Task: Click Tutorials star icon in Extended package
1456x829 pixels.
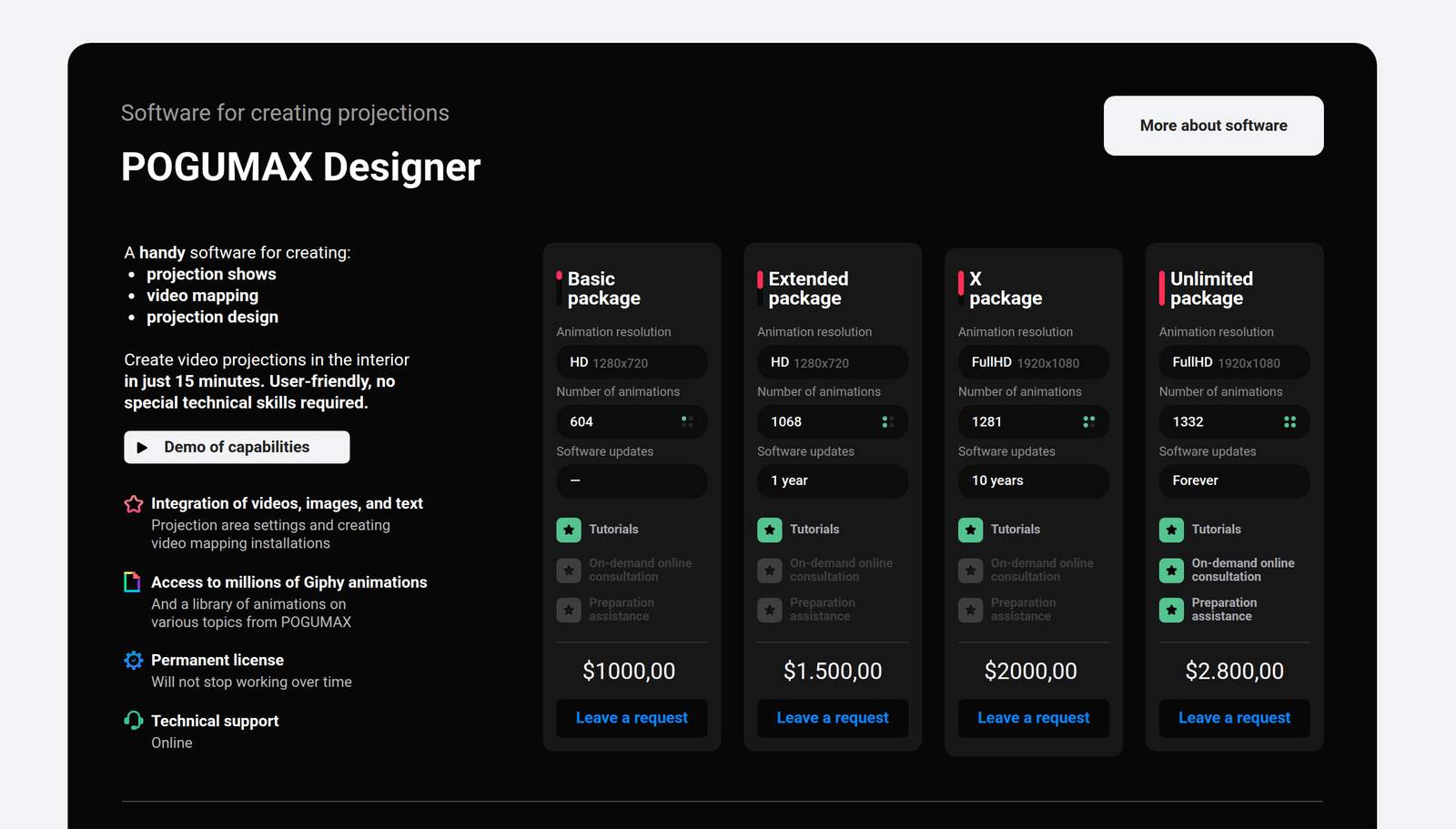Action: click(x=770, y=530)
